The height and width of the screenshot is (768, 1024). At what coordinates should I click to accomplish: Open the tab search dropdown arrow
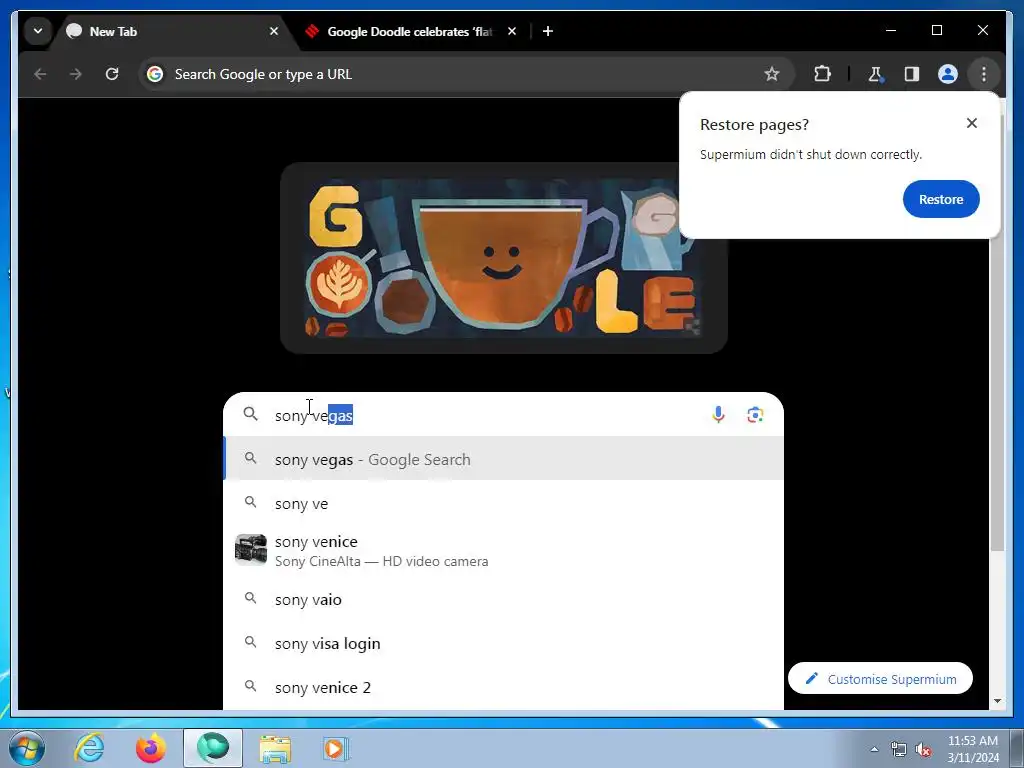(x=38, y=31)
